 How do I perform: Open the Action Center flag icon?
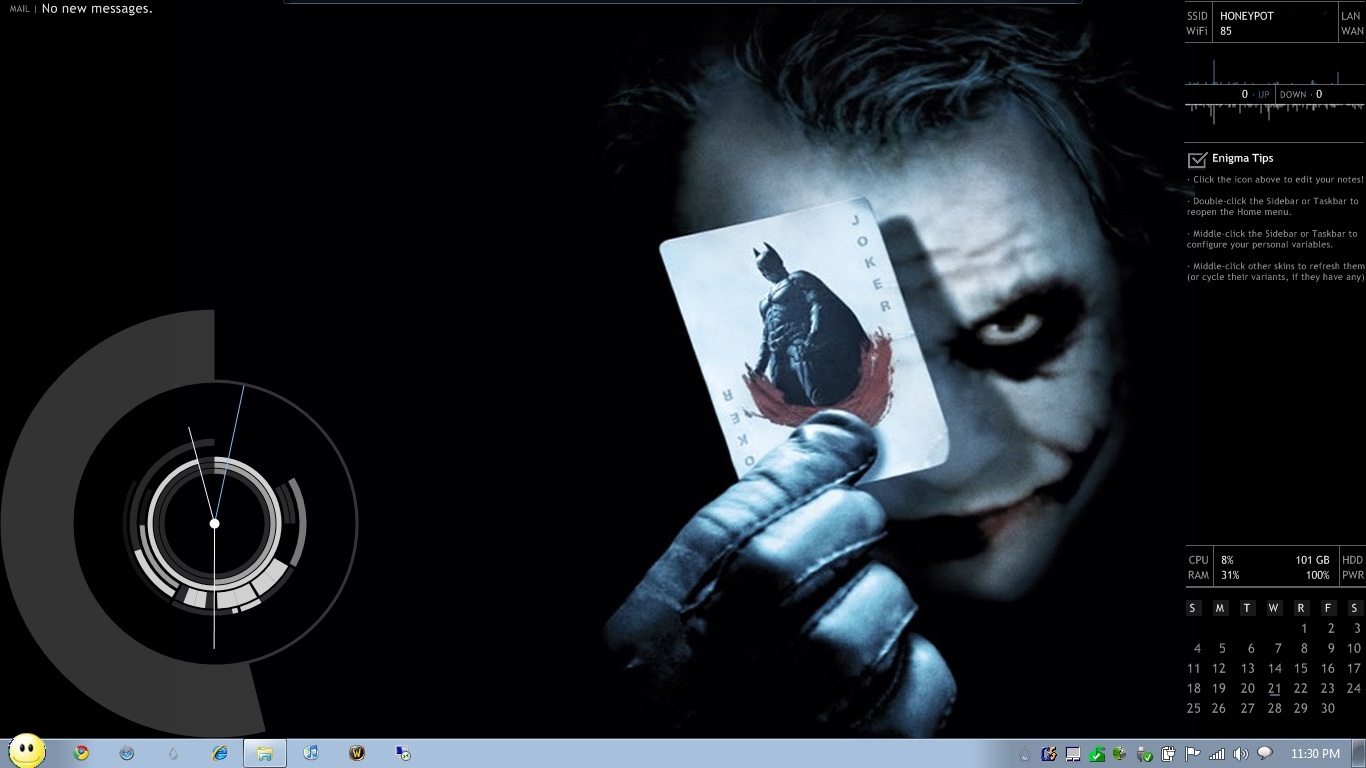coord(1192,754)
